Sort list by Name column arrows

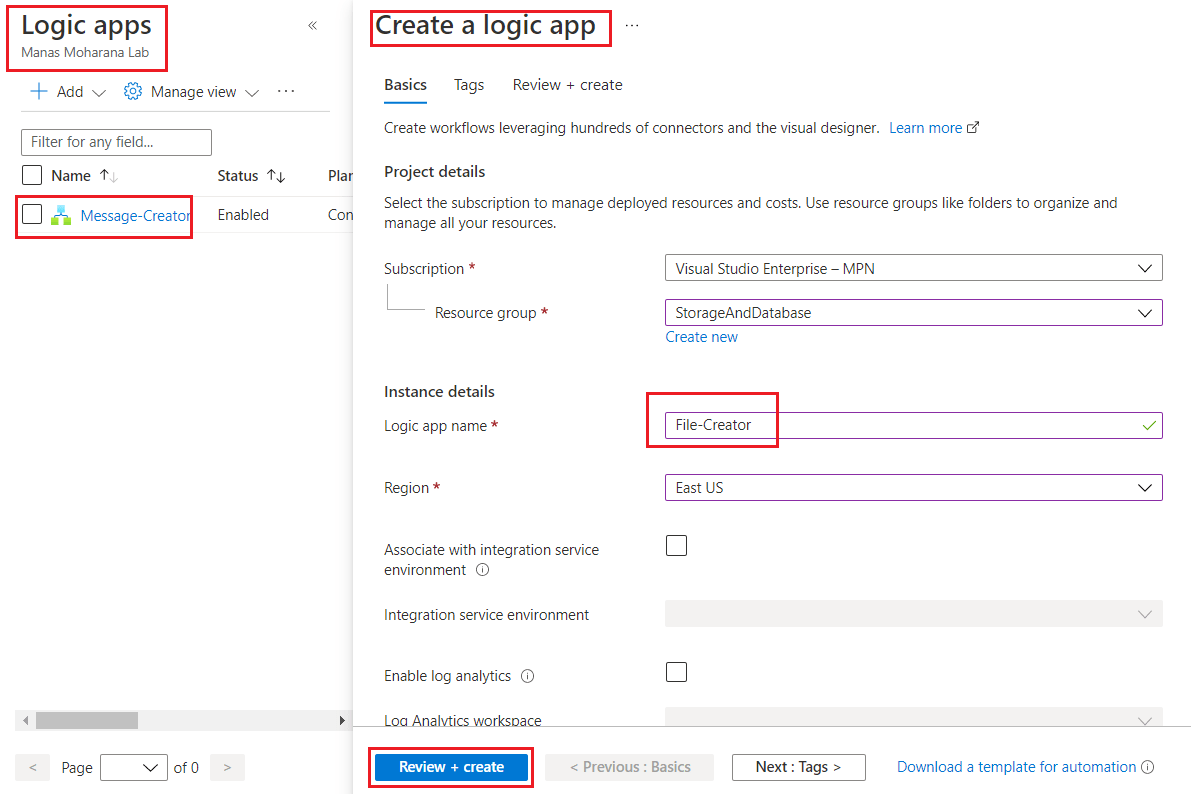click(109, 176)
